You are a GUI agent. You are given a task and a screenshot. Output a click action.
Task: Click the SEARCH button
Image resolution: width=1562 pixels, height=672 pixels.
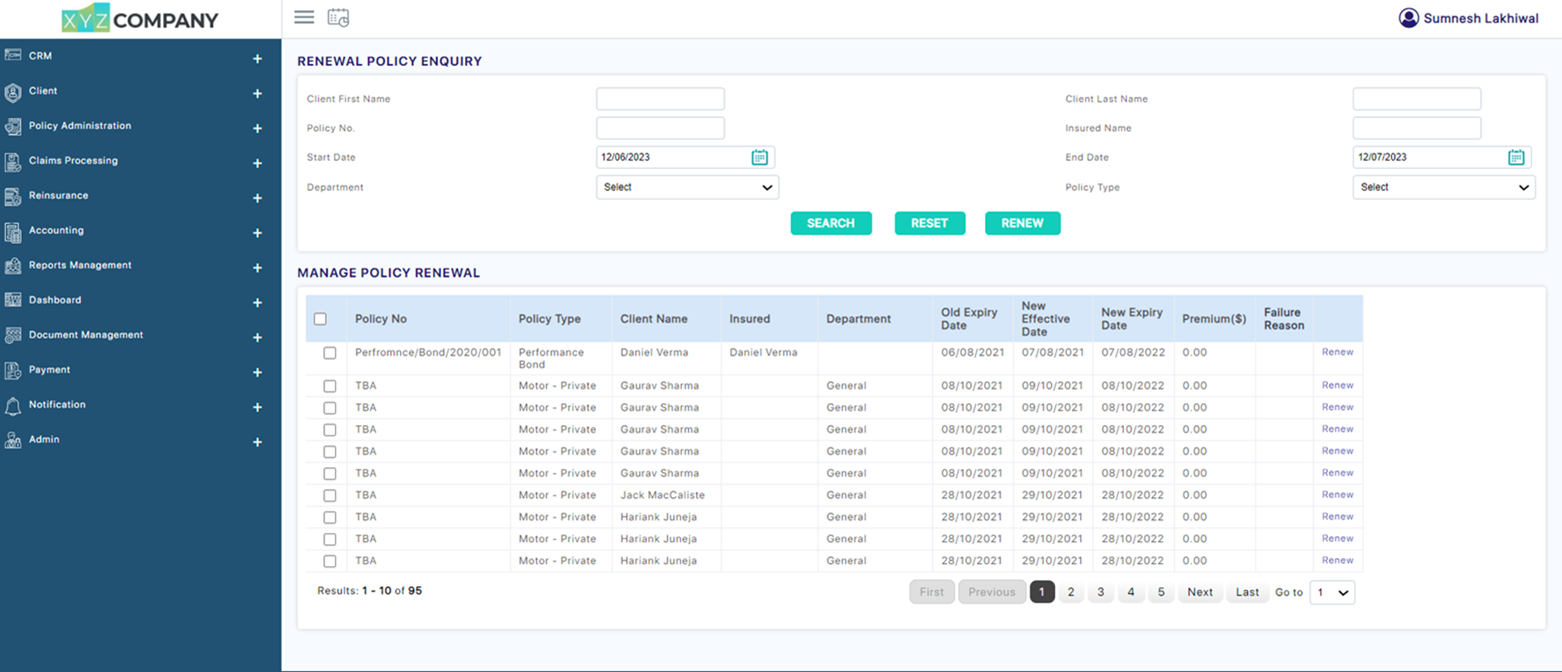831,223
